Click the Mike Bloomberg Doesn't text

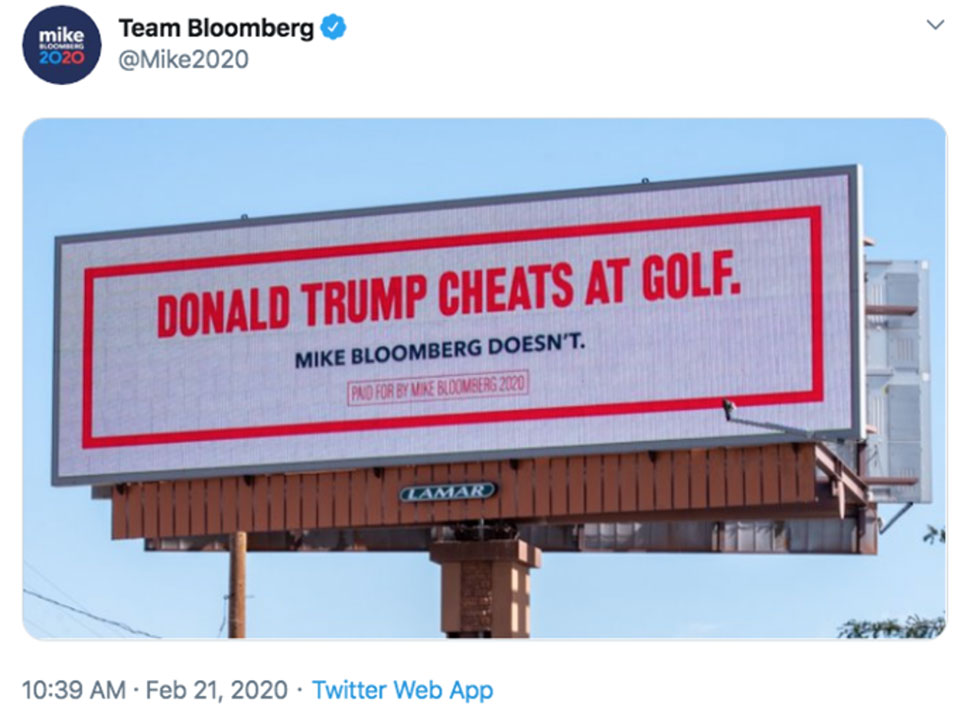click(440, 351)
